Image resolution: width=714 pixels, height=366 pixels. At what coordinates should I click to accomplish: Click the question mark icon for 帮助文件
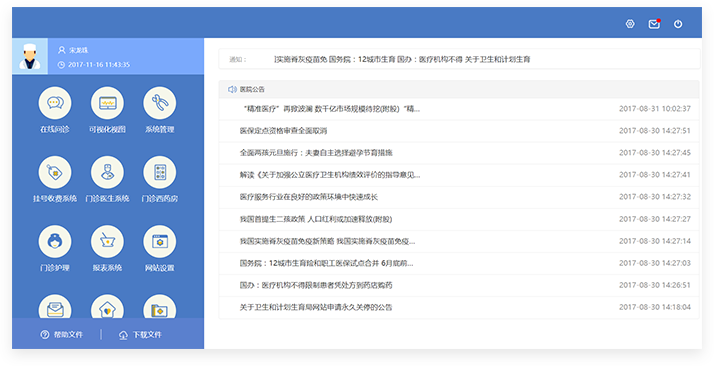coord(45,335)
